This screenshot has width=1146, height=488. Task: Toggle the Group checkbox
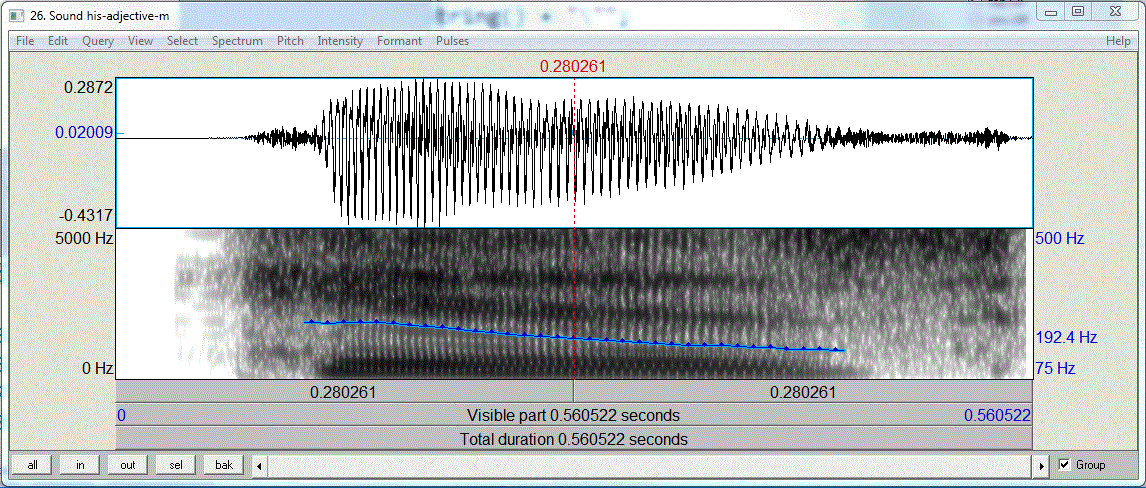(x=1064, y=465)
